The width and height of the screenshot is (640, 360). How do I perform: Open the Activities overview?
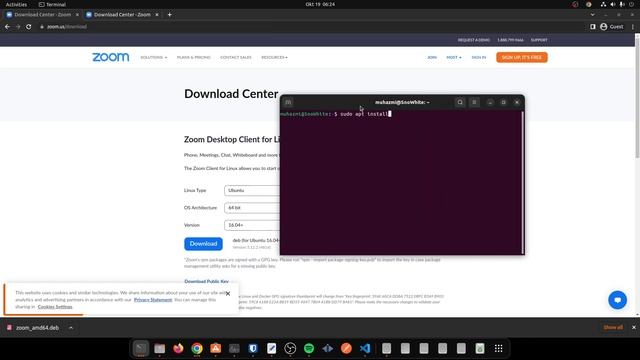pyautogui.click(x=16, y=4)
